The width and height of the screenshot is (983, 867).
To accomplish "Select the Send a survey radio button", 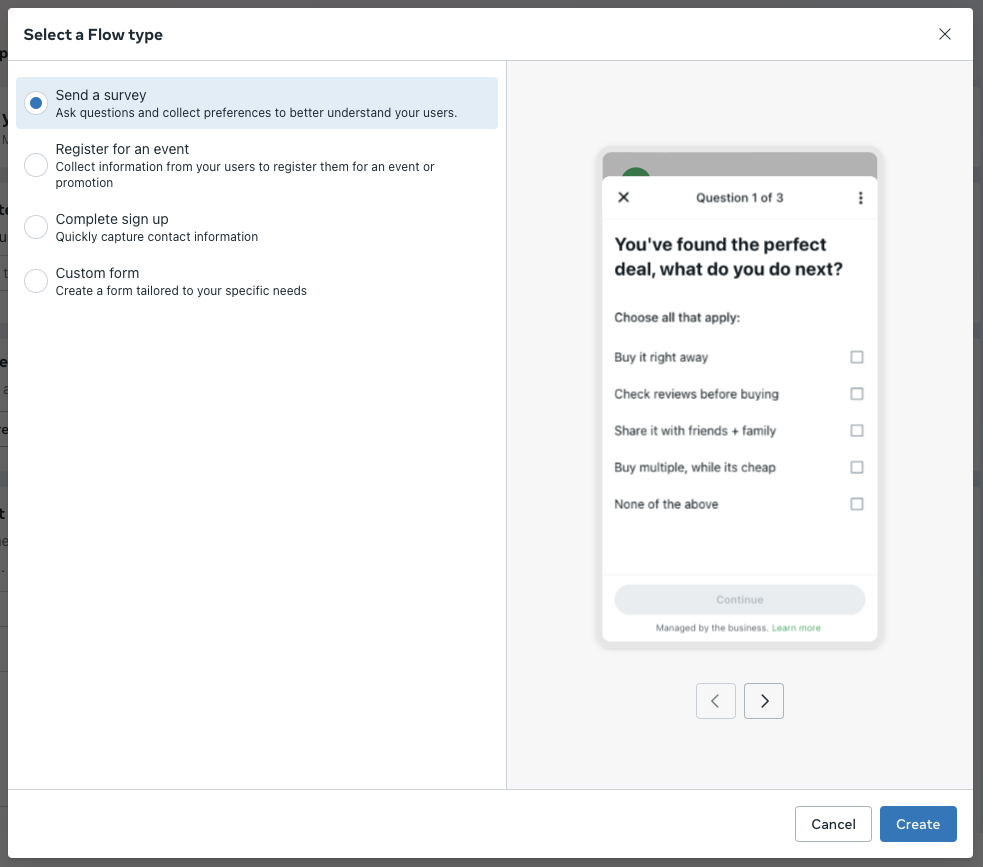I will [36, 103].
